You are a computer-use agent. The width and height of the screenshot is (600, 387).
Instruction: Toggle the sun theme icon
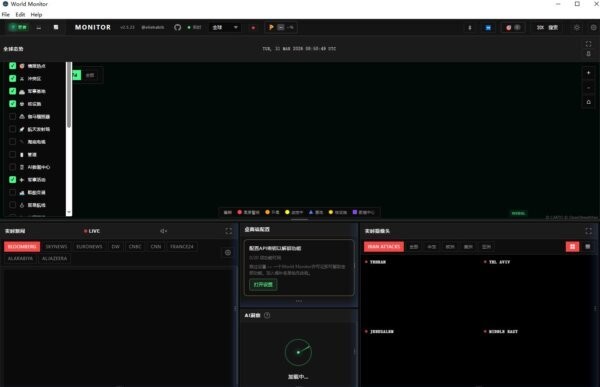pos(577,28)
